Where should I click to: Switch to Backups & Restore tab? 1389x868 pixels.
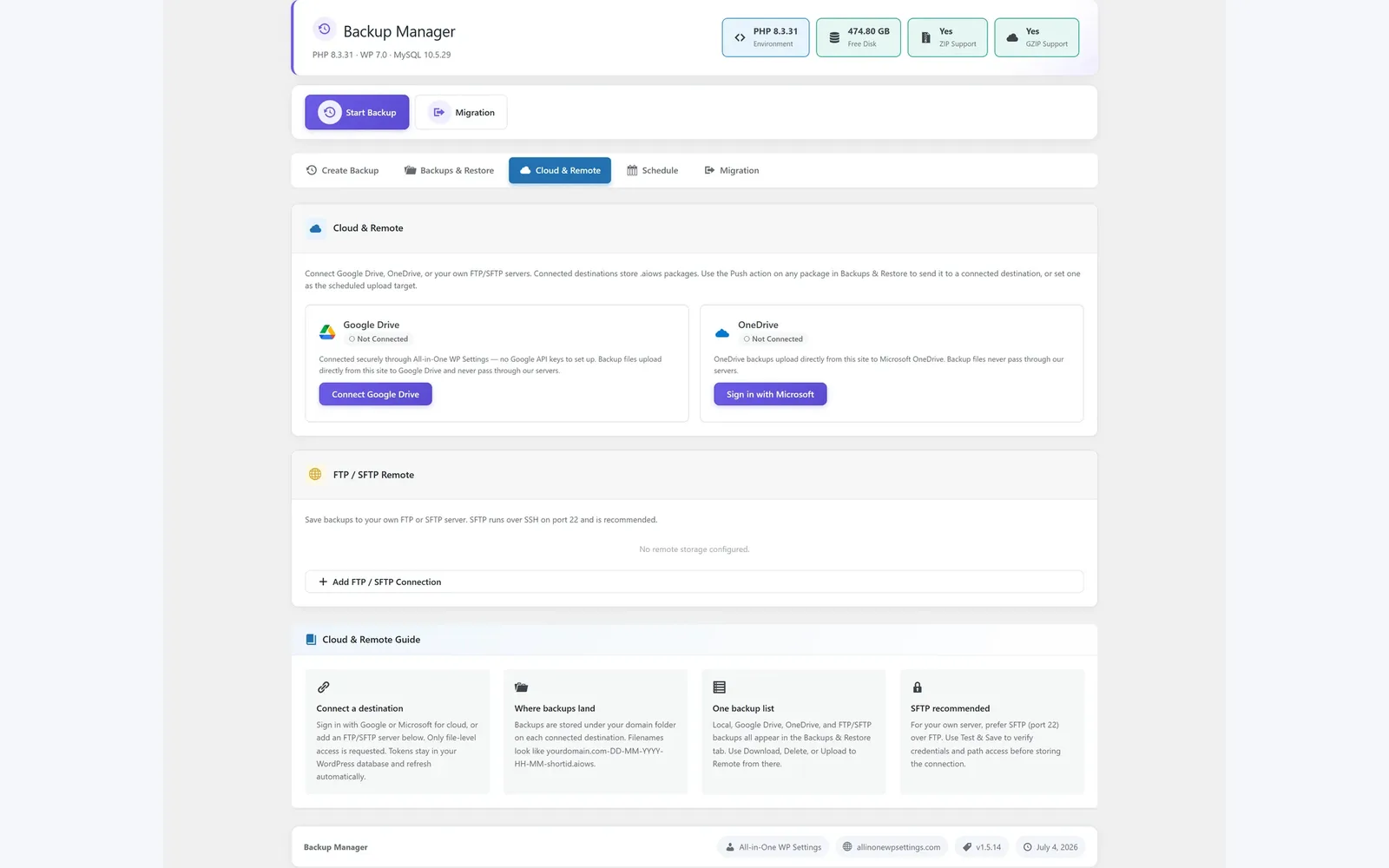(449, 170)
